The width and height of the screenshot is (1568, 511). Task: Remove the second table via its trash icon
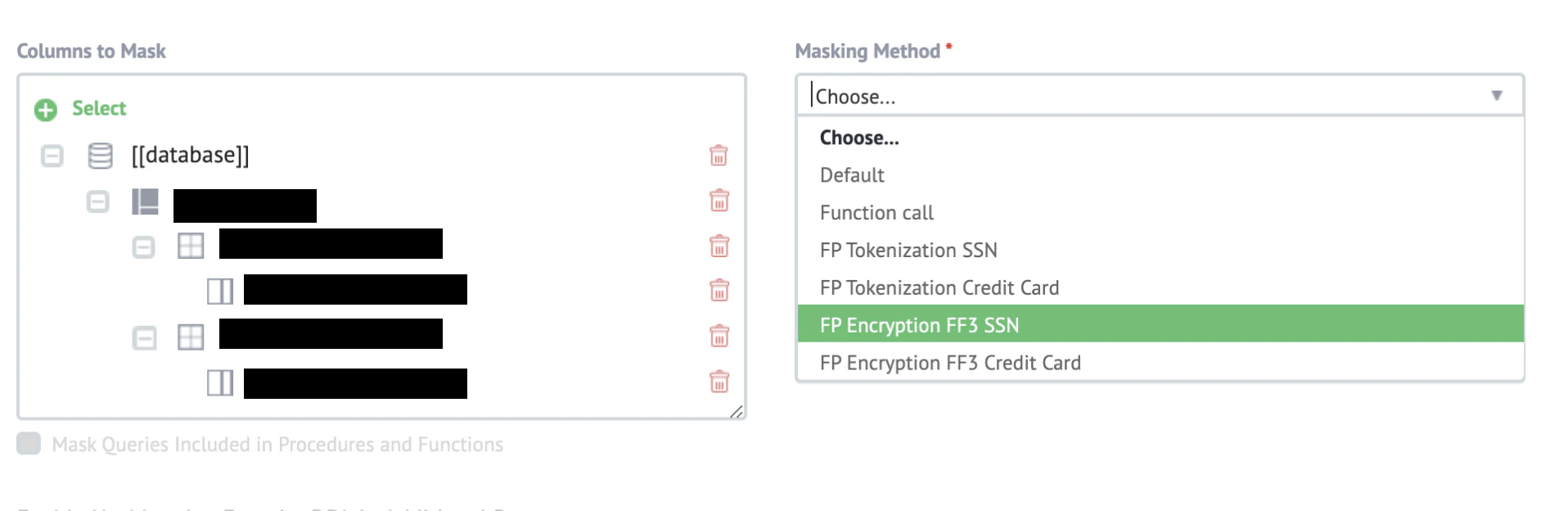(x=719, y=336)
